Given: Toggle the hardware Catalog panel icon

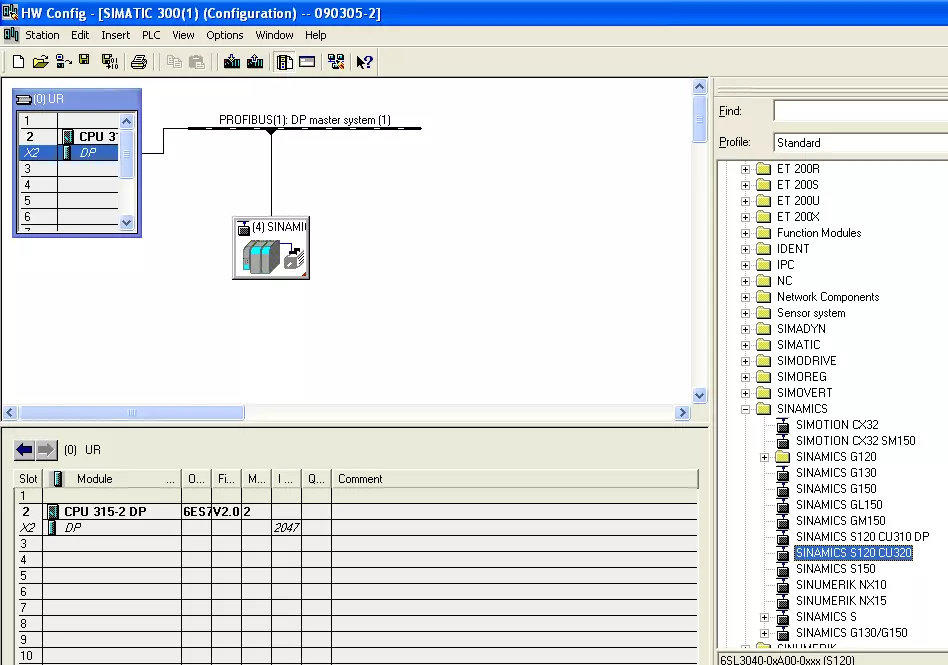Looking at the screenshot, I should (284, 62).
